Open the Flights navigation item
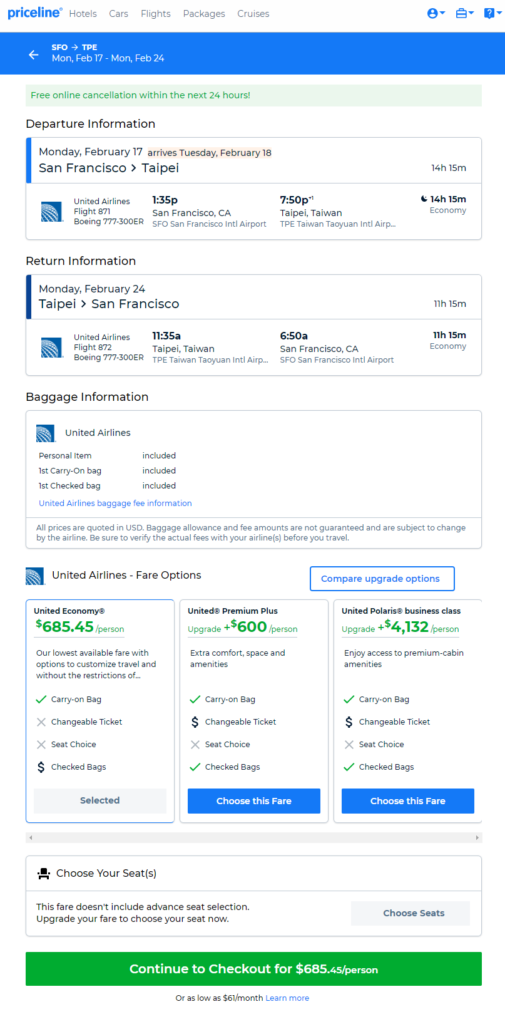 point(155,14)
